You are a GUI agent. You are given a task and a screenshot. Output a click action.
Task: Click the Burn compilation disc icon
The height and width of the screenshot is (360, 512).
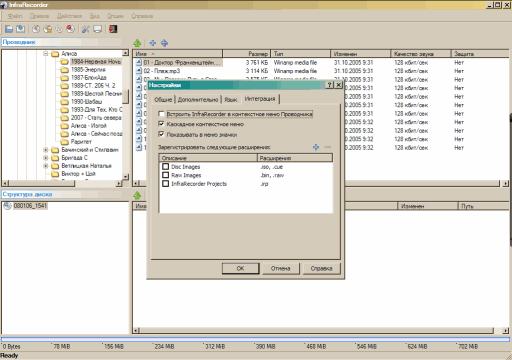coord(36,29)
